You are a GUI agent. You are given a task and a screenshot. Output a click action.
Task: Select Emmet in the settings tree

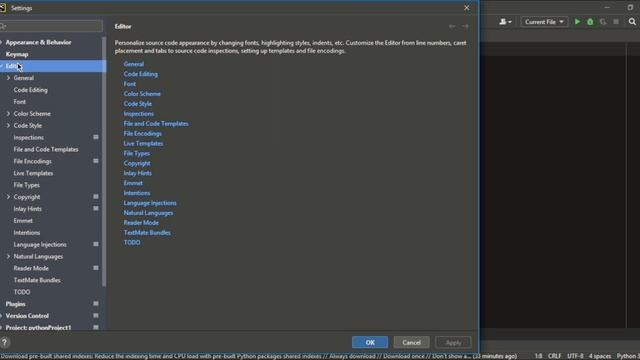click(23, 220)
